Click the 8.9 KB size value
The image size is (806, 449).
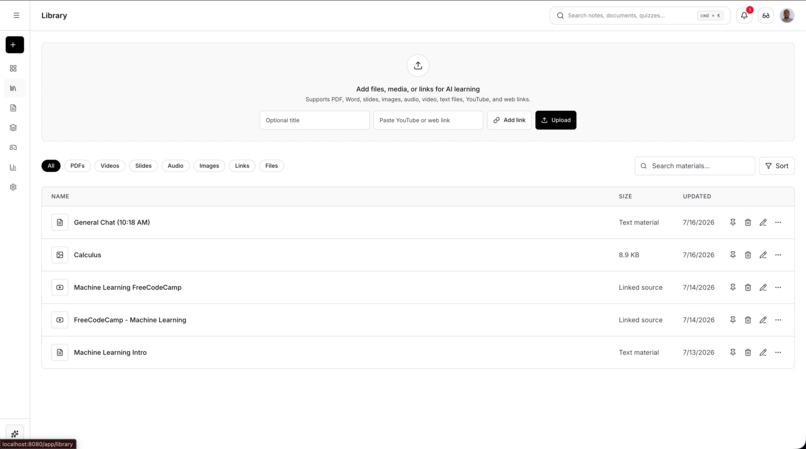point(629,255)
